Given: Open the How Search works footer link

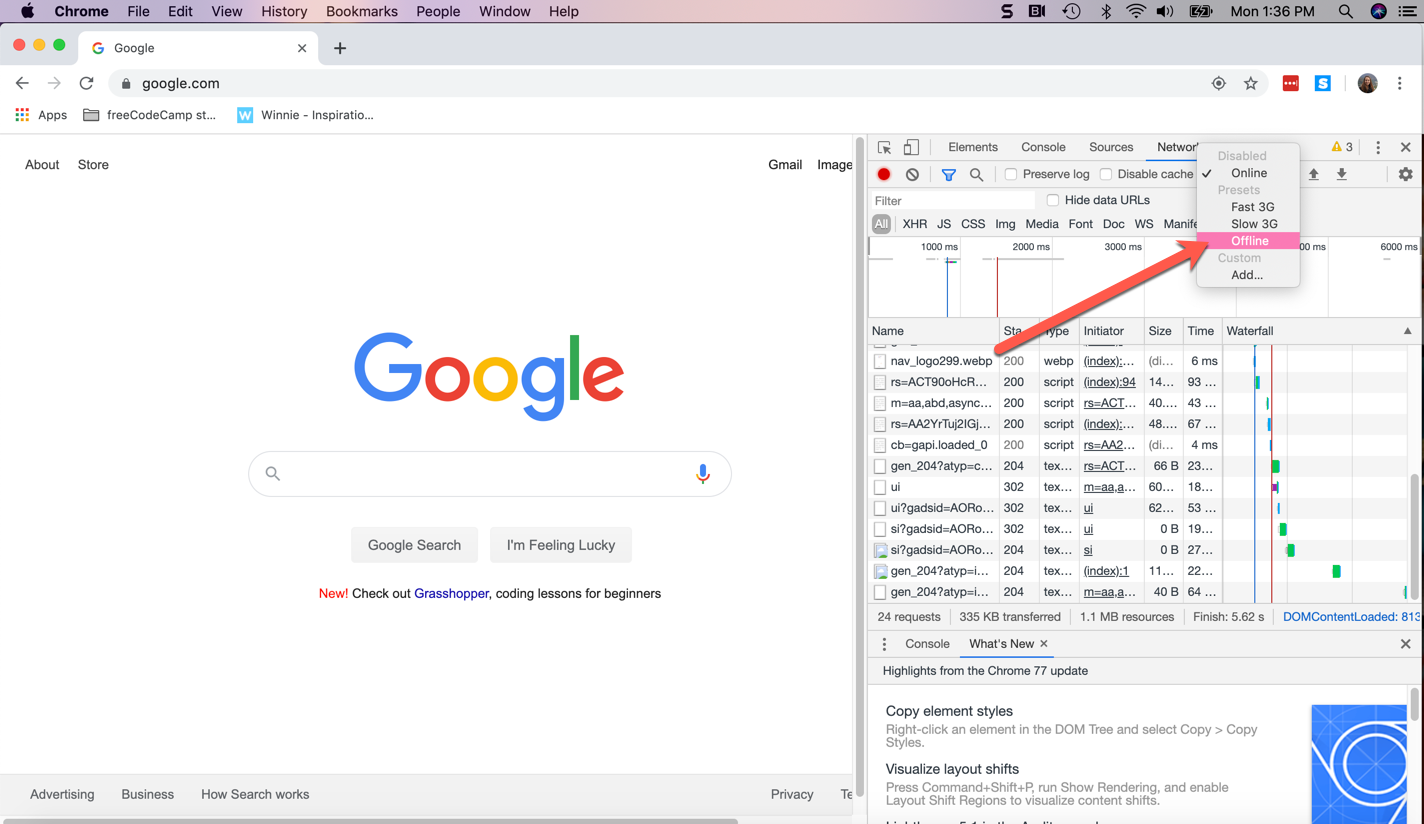Looking at the screenshot, I should pos(255,794).
